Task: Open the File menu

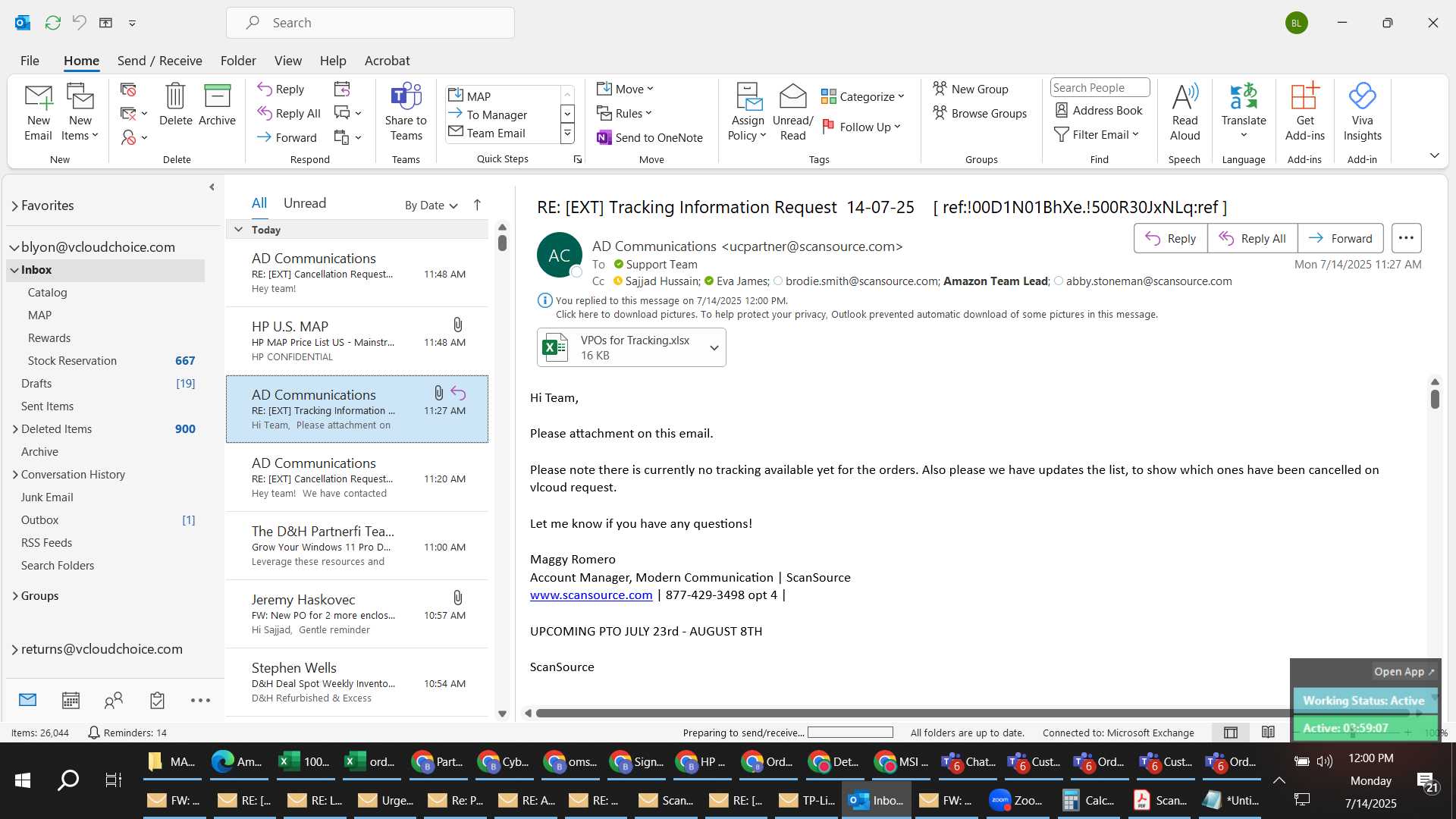Action: [30, 61]
